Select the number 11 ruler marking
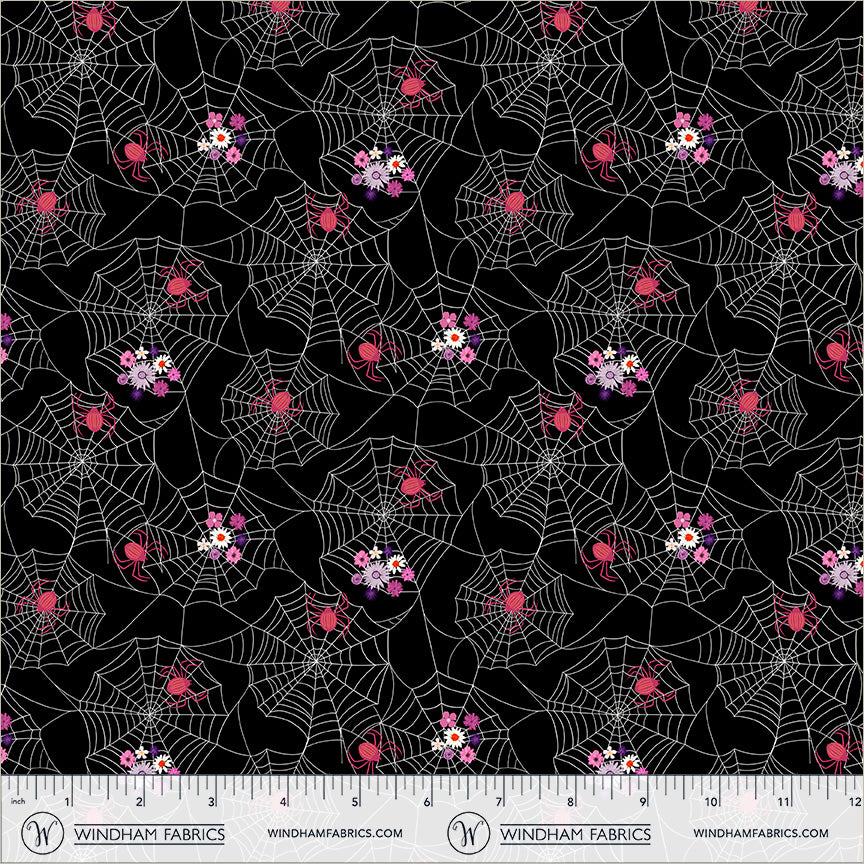This screenshot has width=864, height=864. [783, 801]
